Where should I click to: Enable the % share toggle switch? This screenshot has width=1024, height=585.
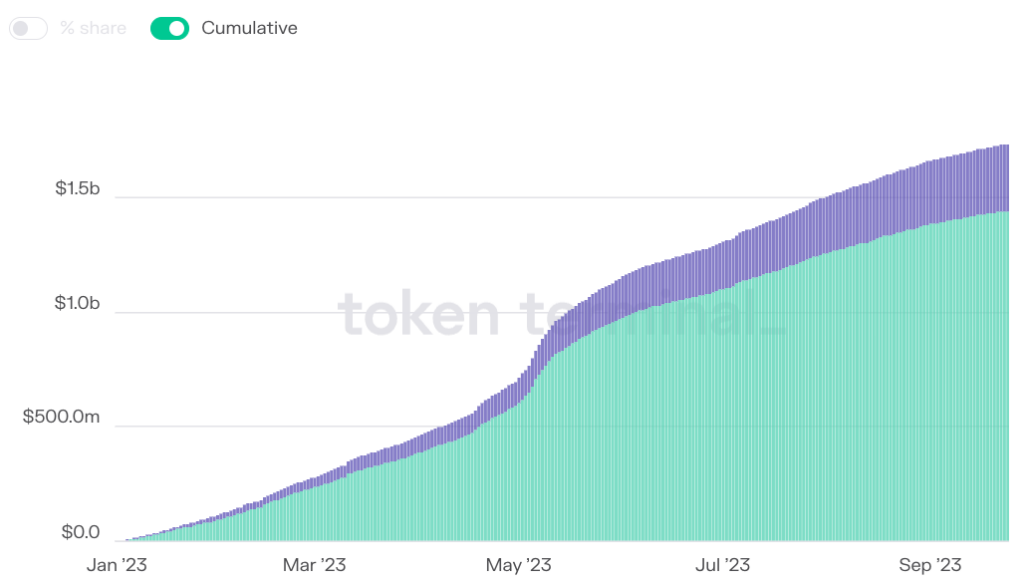coord(28,28)
